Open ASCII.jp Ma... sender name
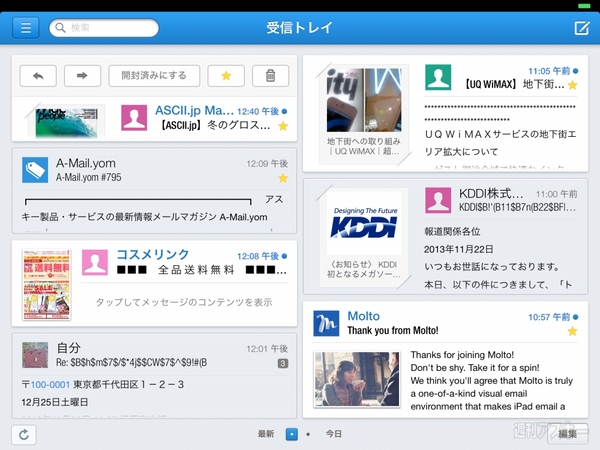This screenshot has height=450, width=600. pyautogui.click(x=194, y=111)
